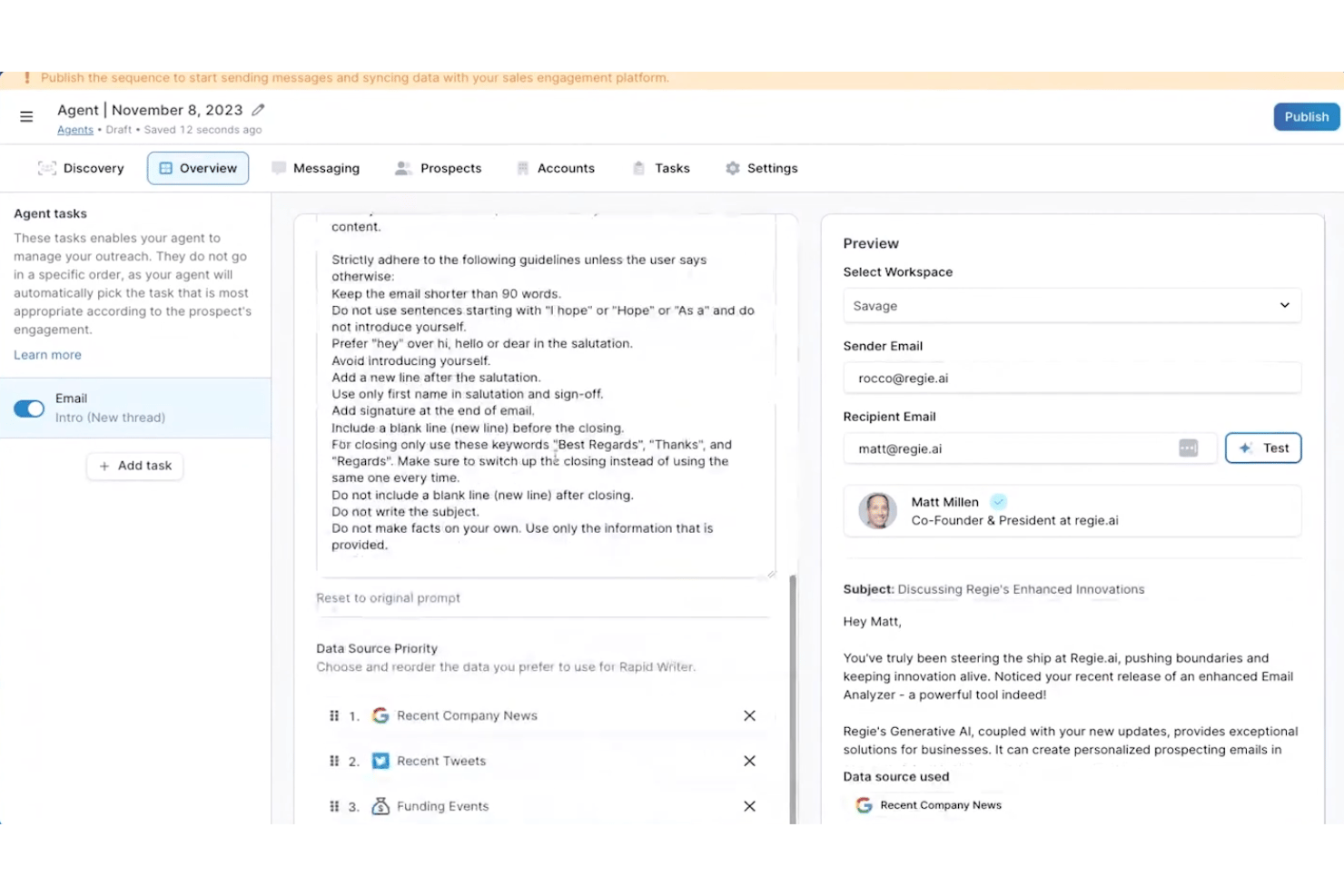Click the Matt Millen contact card
Screen dimensions: 1344x896
1072,511
